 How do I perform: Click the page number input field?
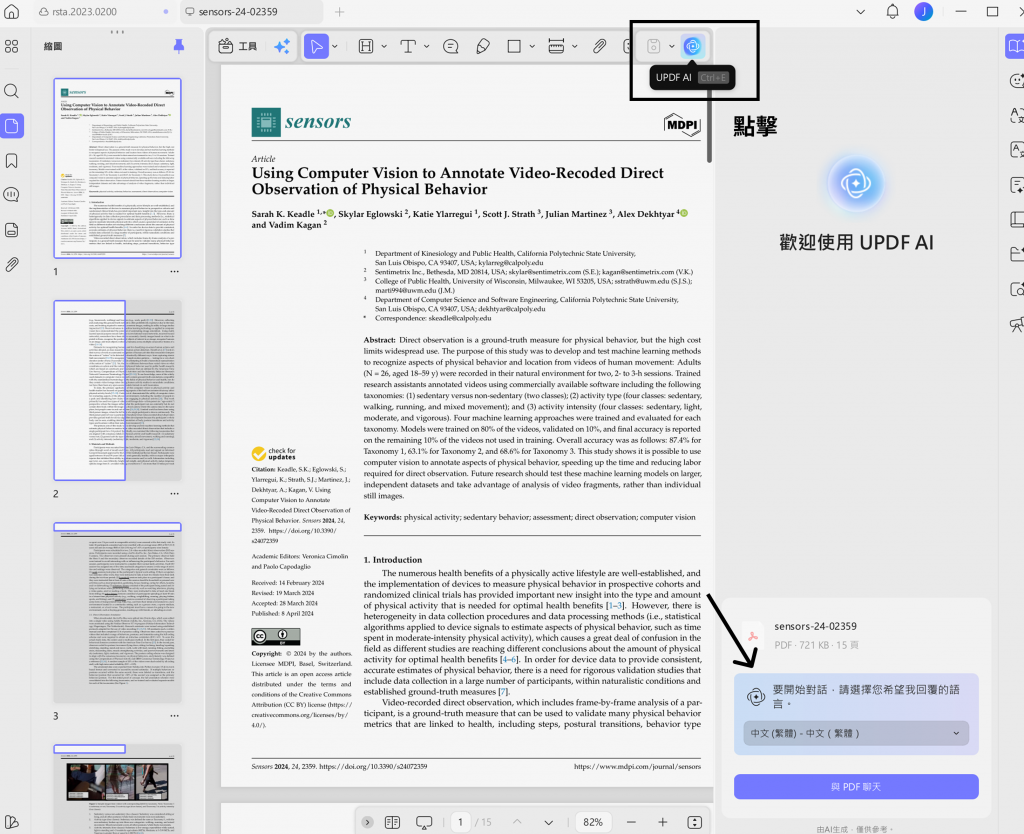[x=460, y=822]
